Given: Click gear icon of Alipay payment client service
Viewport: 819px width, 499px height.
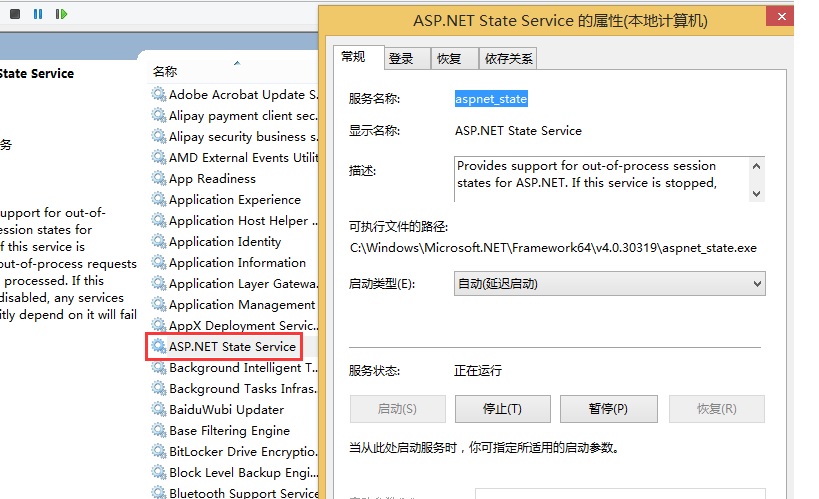Looking at the screenshot, I should [x=159, y=115].
